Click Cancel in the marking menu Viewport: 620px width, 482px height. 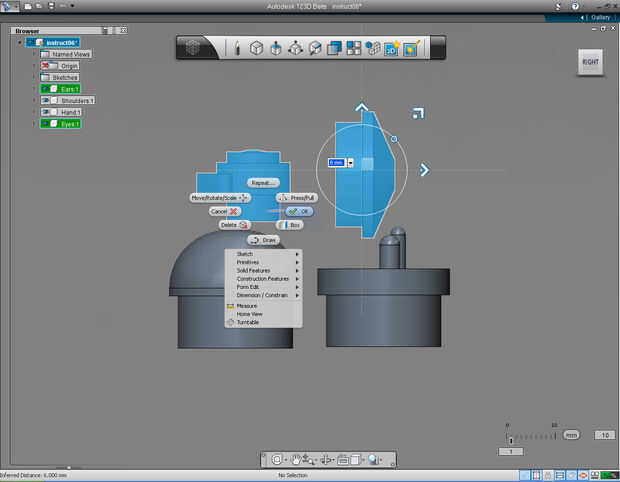point(225,211)
